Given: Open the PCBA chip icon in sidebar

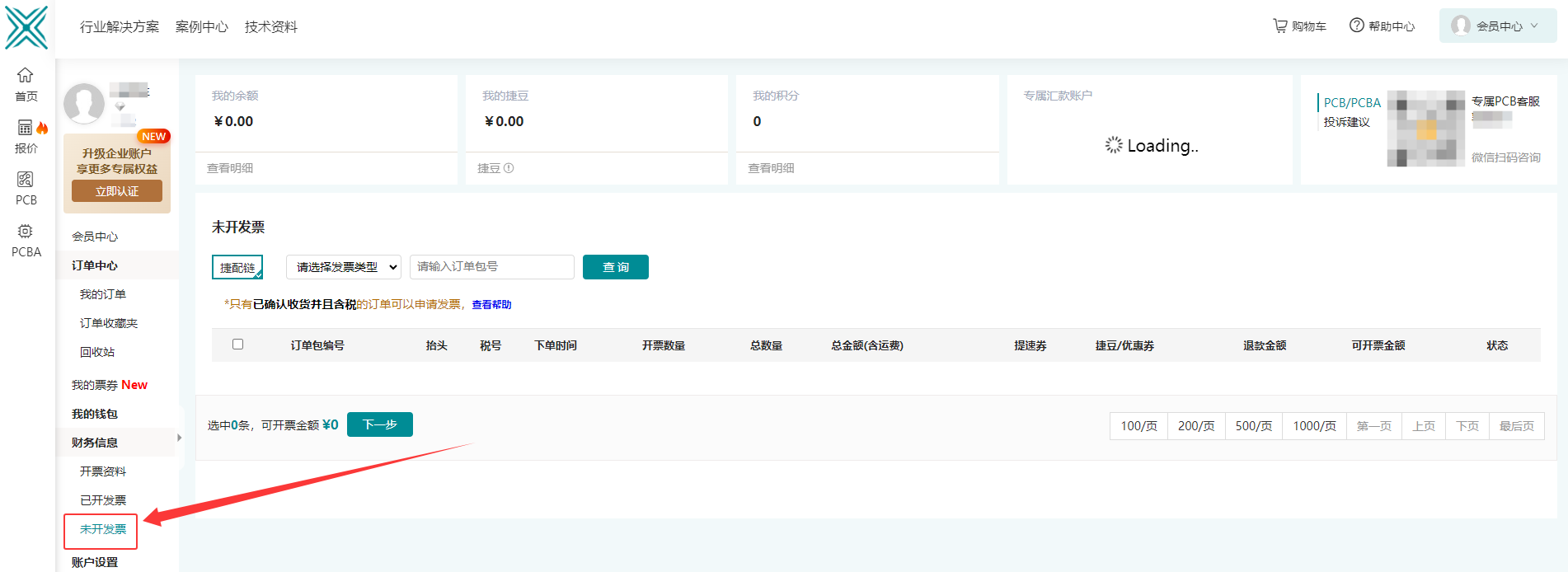Looking at the screenshot, I should (26, 232).
